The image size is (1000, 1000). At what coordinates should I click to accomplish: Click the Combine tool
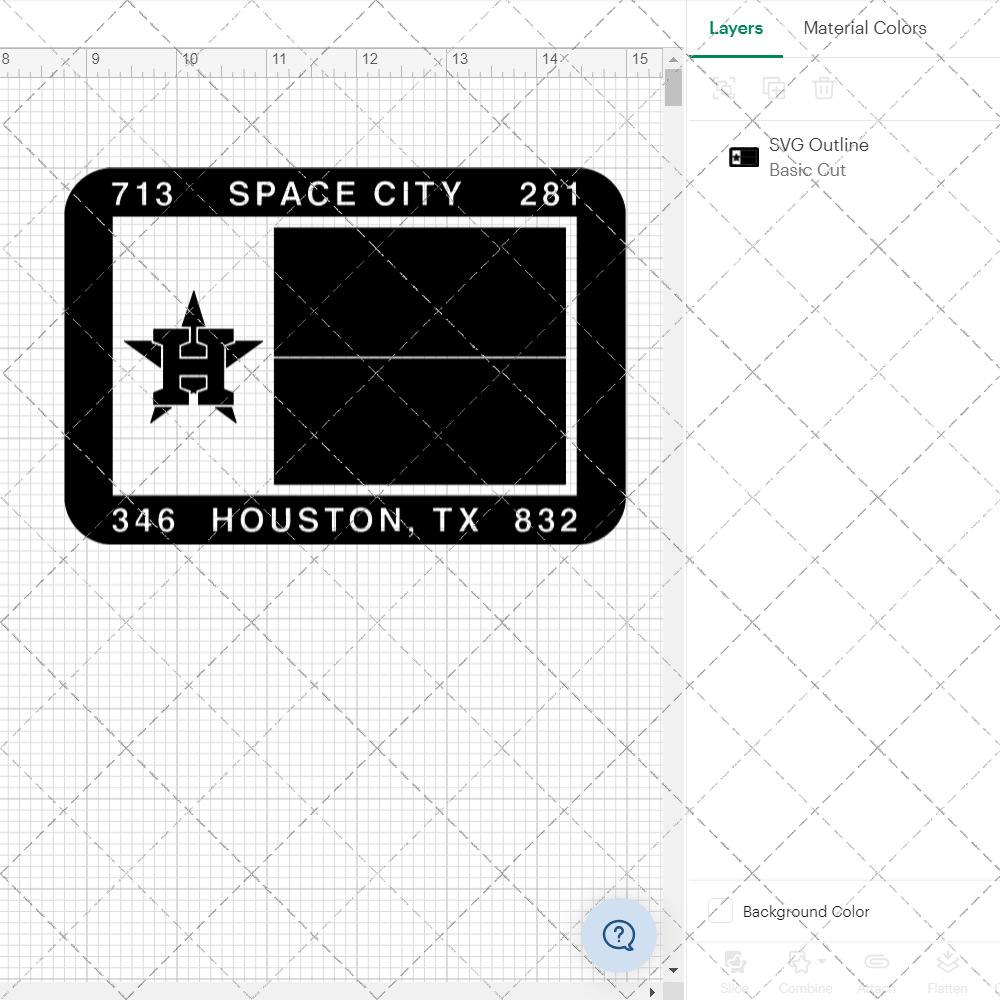(x=804, y=971)
